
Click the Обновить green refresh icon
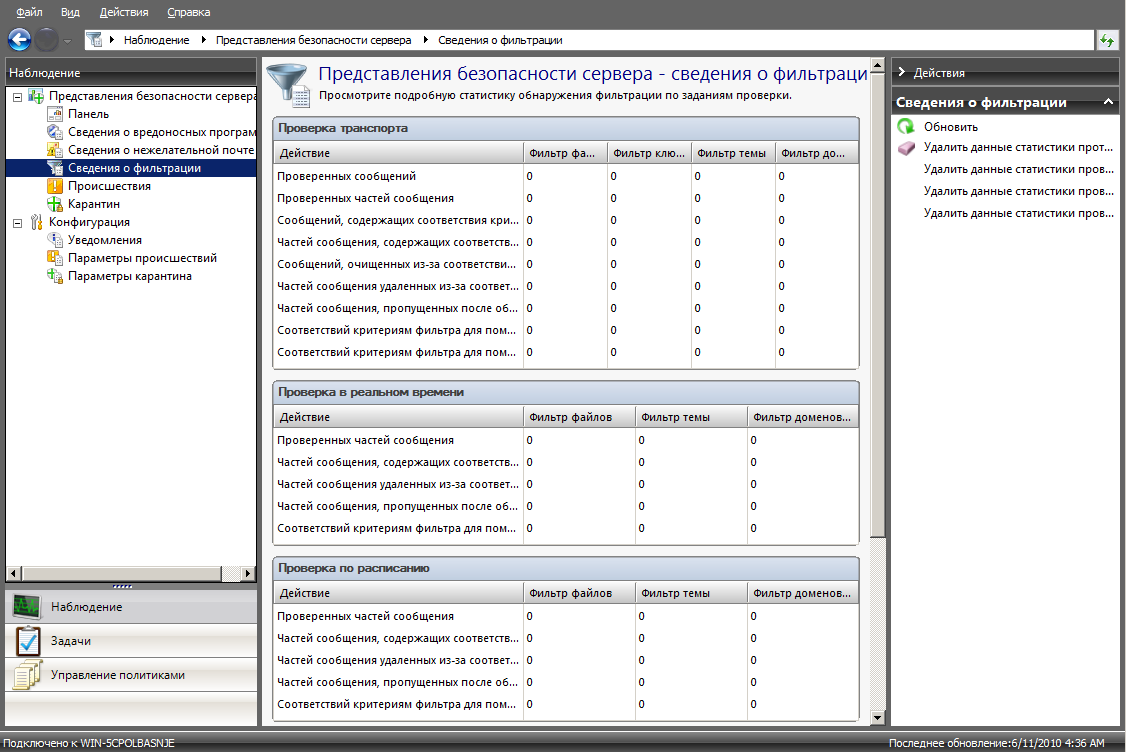(905, 127)
